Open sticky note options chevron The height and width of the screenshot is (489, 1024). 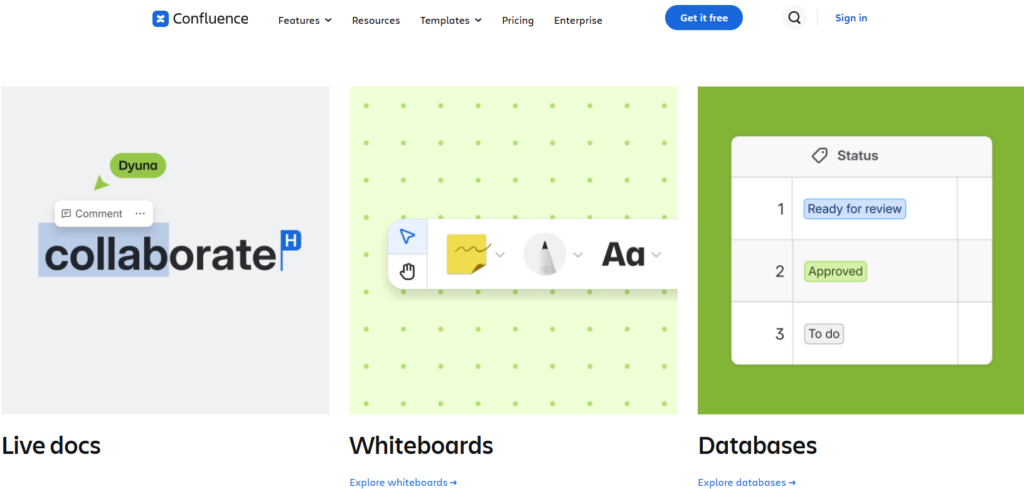coord(500,255)
